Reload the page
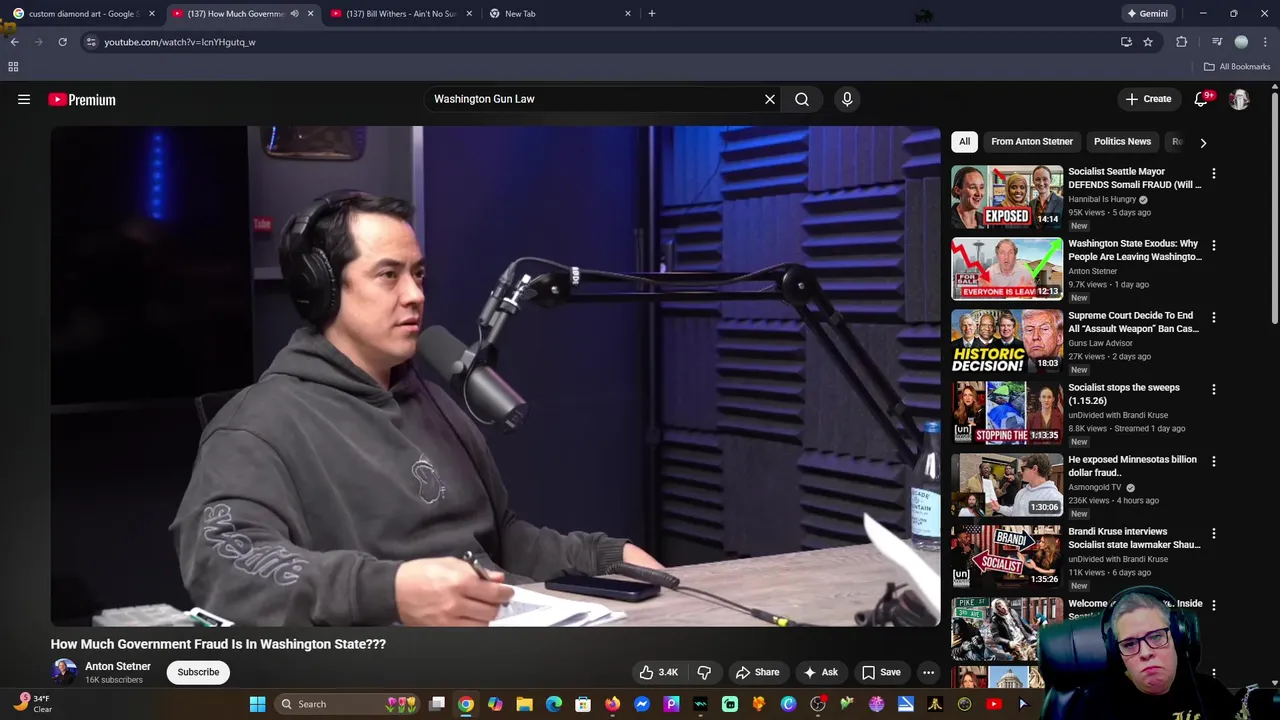This screenshot has width=1280, height=720. click(62, 42)
